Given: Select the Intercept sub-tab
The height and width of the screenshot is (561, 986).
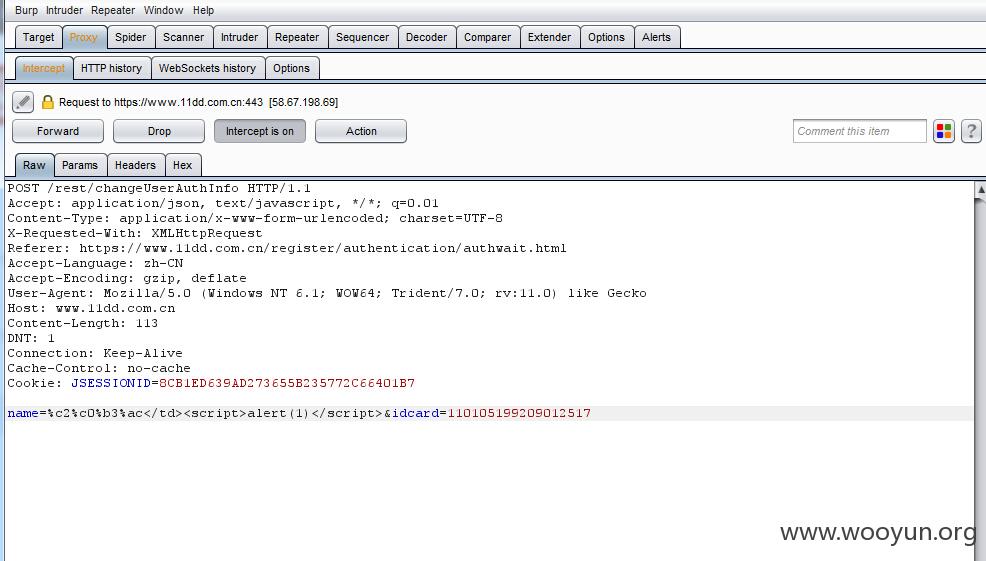Looking at the screenshot, I should (x=43, y=68).
